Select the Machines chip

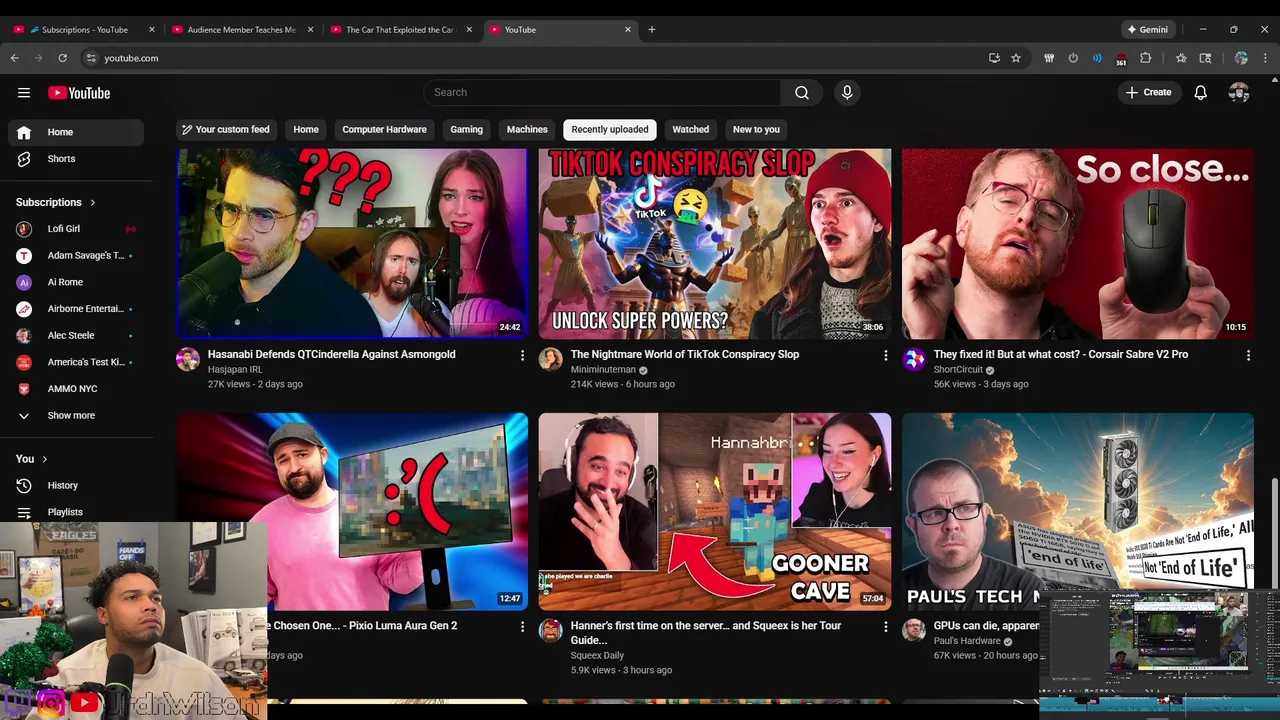(x=527, y=129)
